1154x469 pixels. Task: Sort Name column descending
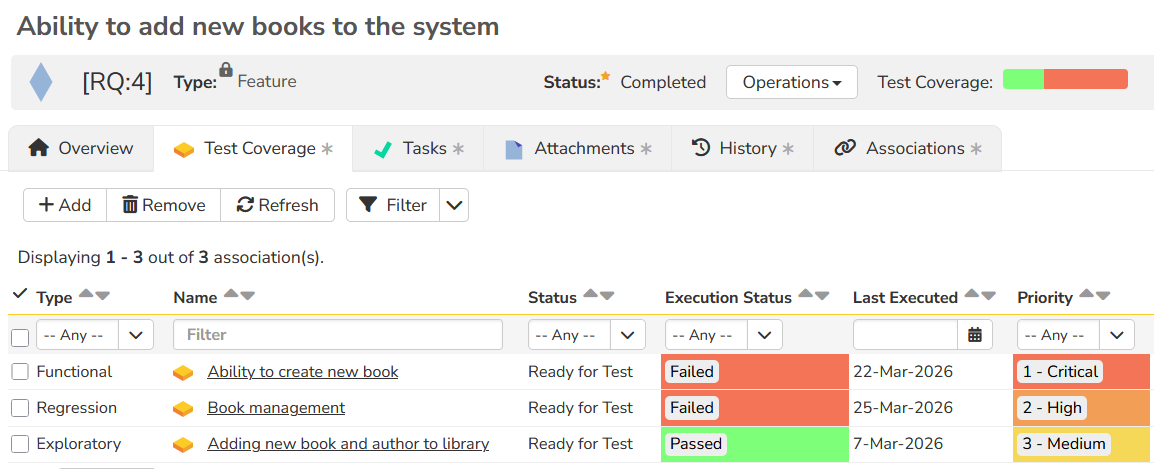pyautogui.click(x=247, y=296)
